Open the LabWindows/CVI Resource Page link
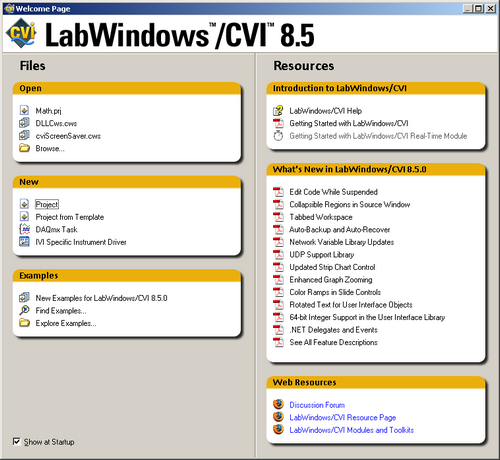 point(343,417)
